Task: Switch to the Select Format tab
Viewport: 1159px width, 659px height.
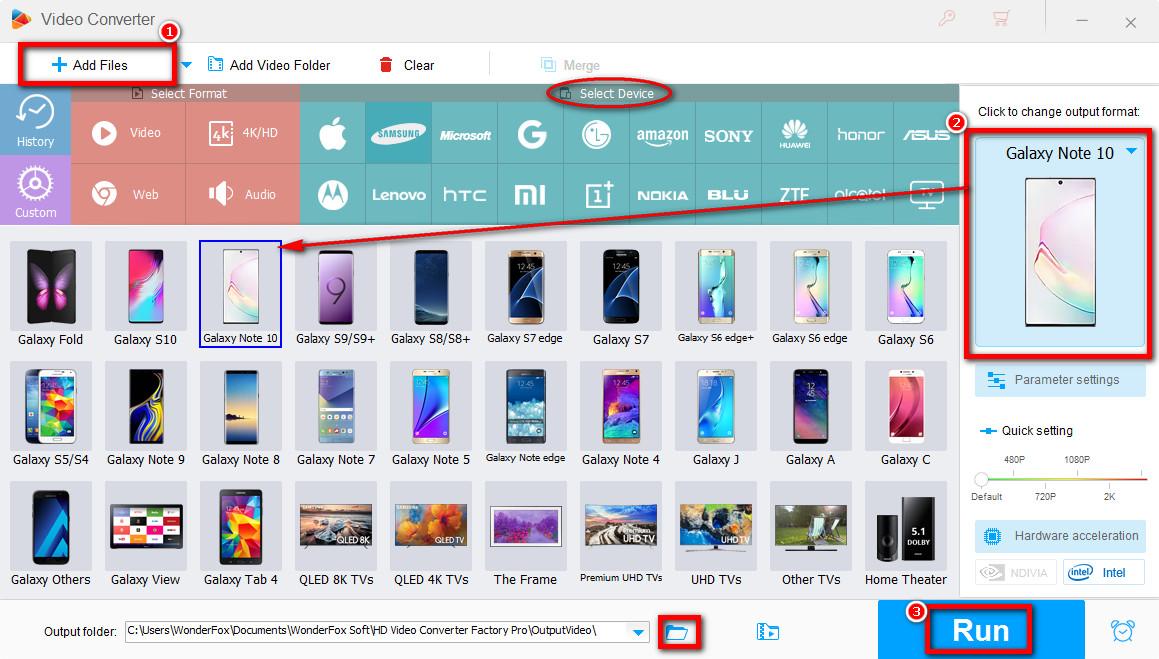Action: 180,93
